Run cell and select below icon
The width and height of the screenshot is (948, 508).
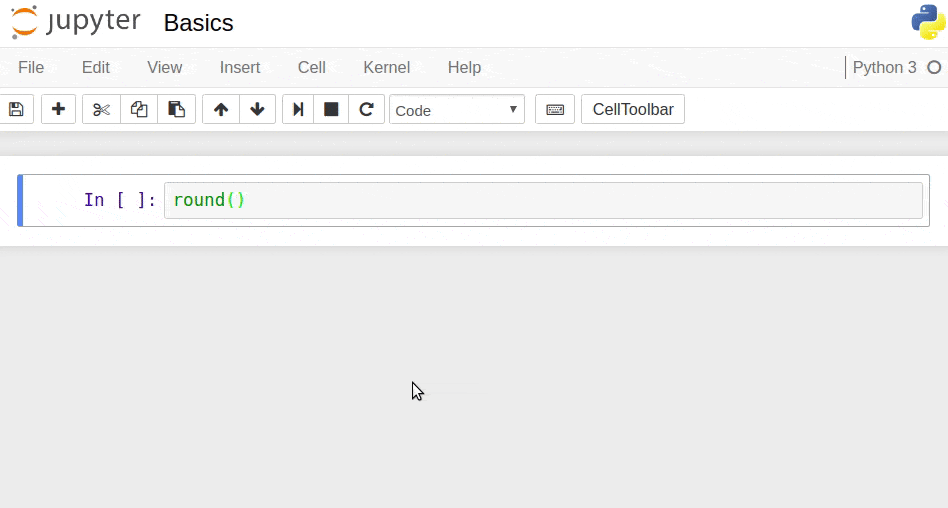point(298,109)
